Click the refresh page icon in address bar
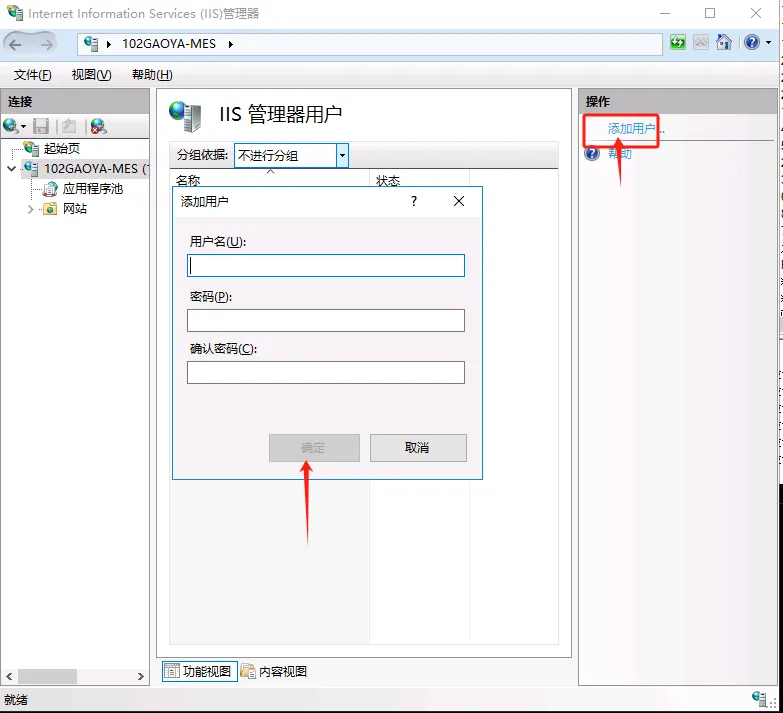Screen dimensions: 783x713 [x=679, y=43]
